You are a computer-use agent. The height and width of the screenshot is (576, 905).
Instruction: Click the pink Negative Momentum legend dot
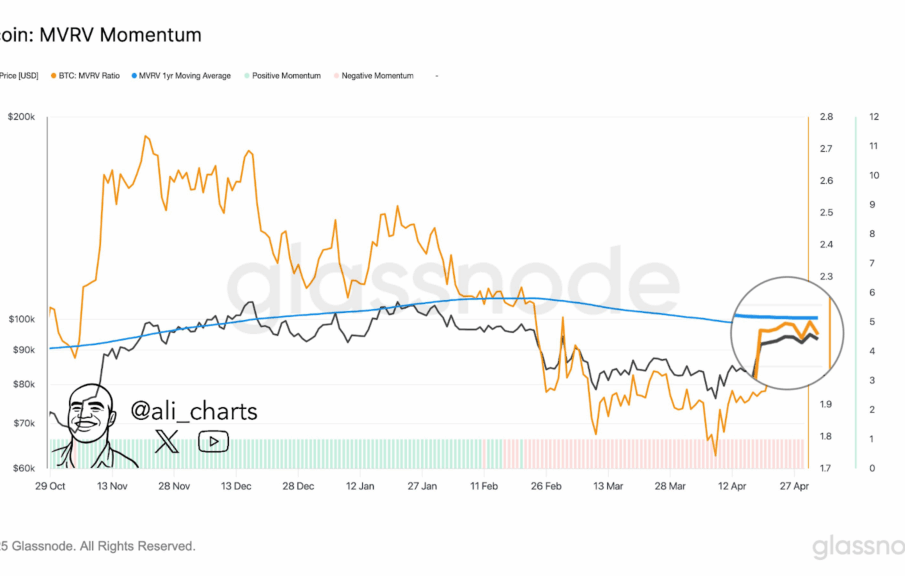point(336,76)
